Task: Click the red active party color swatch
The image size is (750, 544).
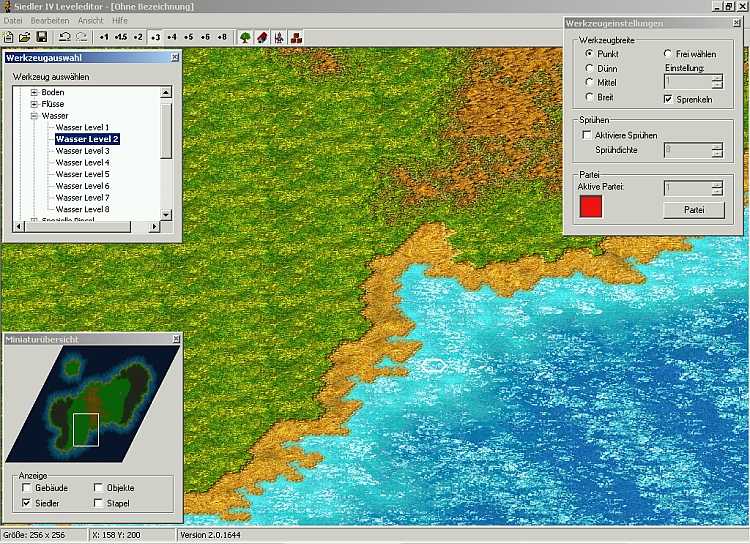Action: coord(591,206)
